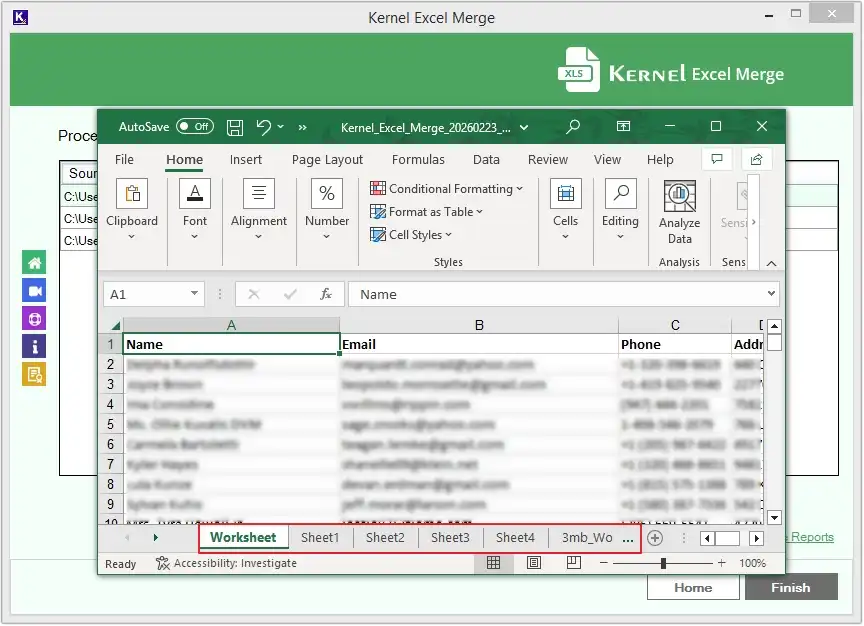
Task: Click the Finish button
Action: pos(791,587)
